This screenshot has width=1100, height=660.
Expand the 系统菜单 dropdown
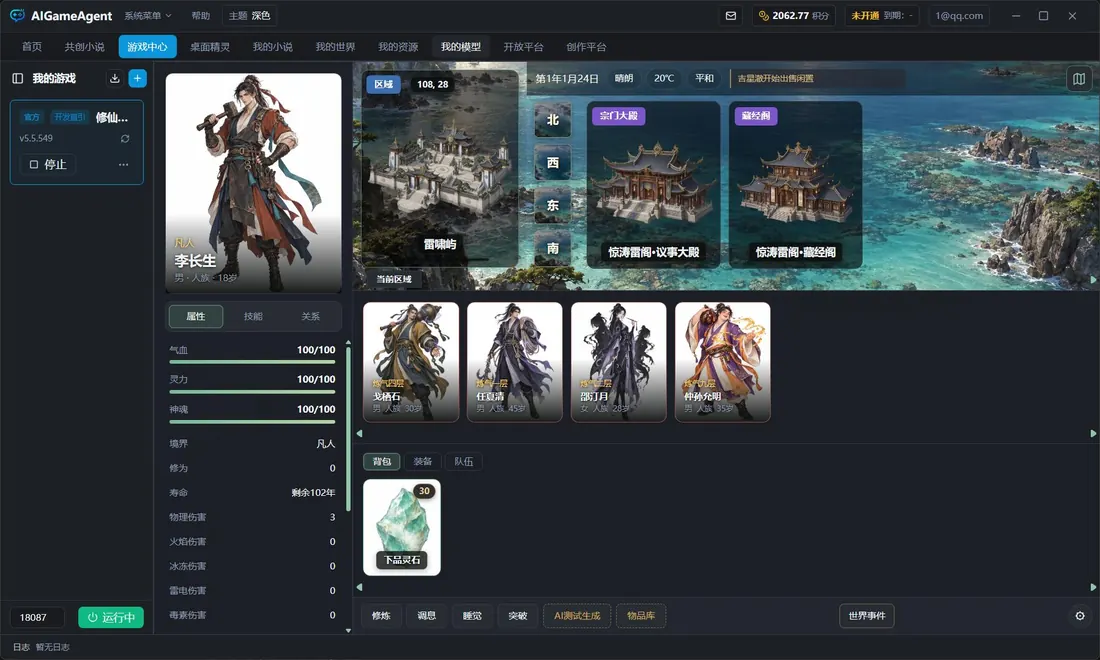pos(147,15)
